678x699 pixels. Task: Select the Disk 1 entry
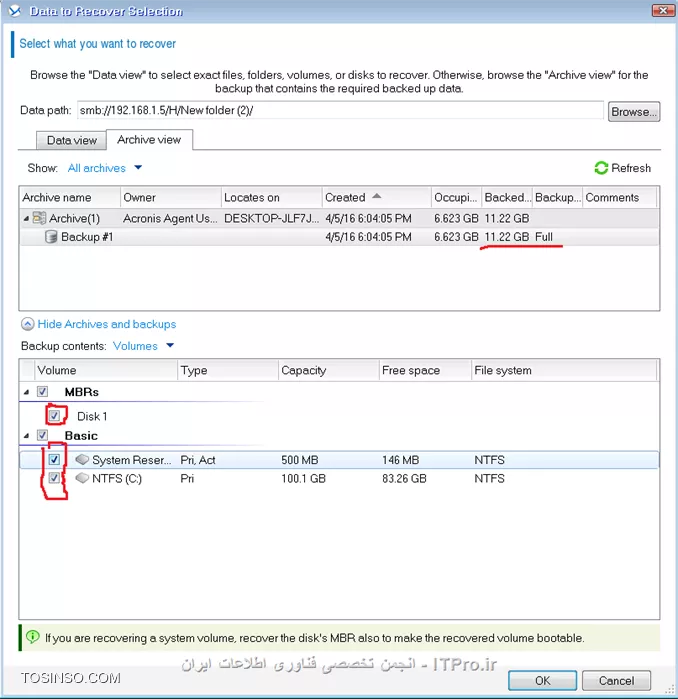point(92,416)
